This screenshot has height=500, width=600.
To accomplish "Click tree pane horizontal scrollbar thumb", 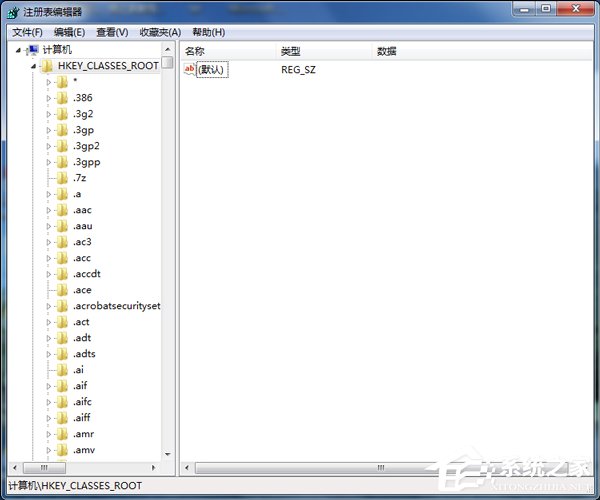I will [44, 467].
